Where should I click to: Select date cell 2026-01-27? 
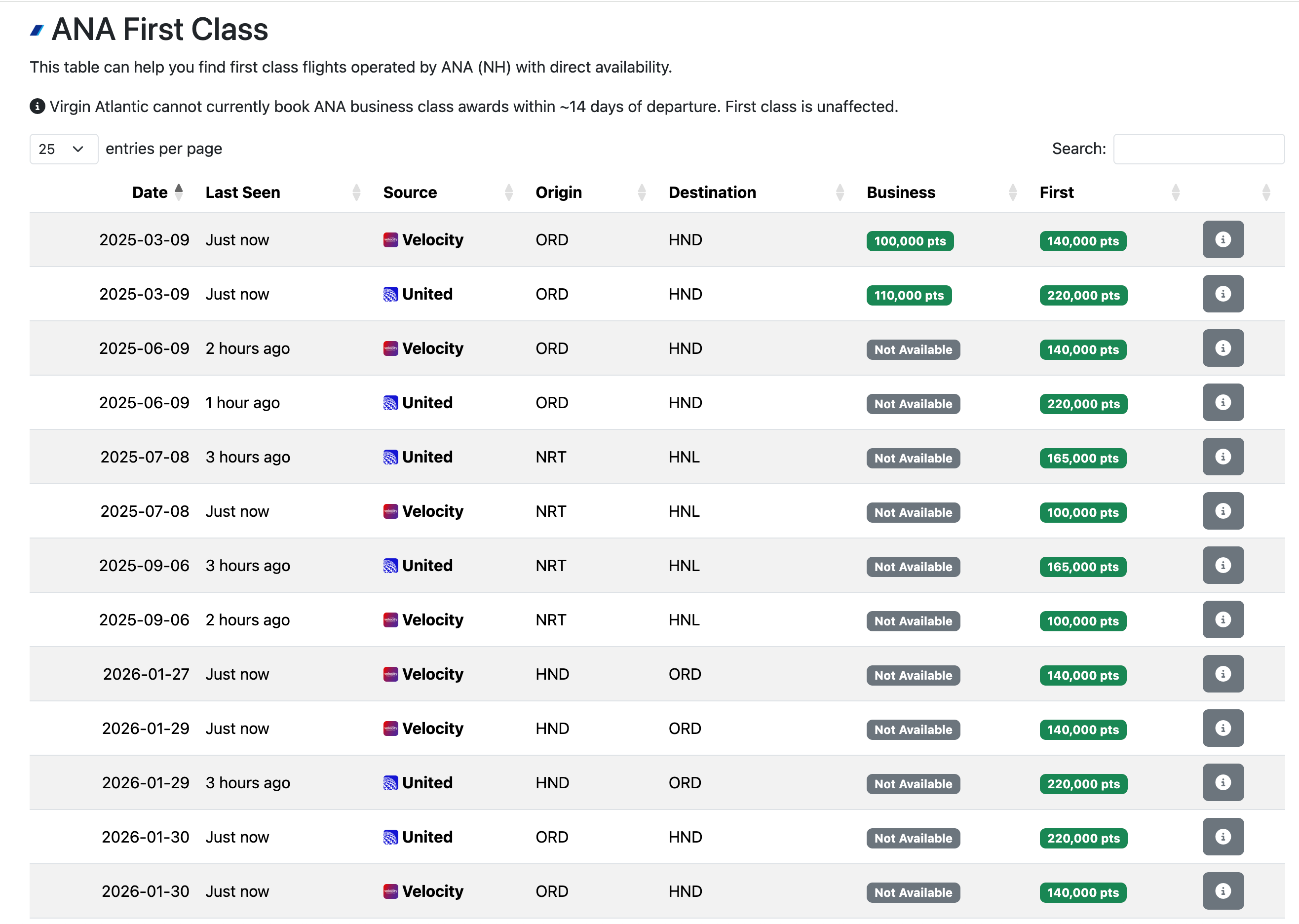[x=146, y=674]
